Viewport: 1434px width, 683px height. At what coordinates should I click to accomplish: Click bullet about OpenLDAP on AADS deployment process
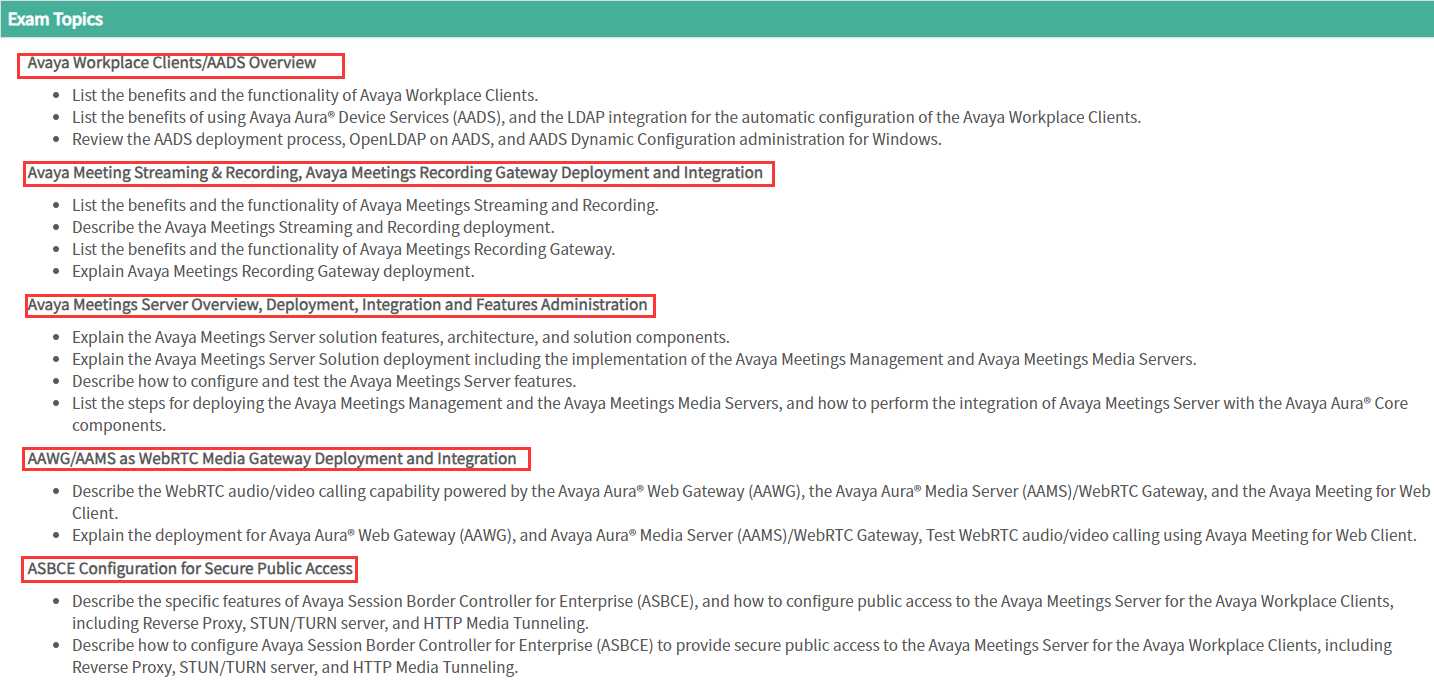[507, 139]
